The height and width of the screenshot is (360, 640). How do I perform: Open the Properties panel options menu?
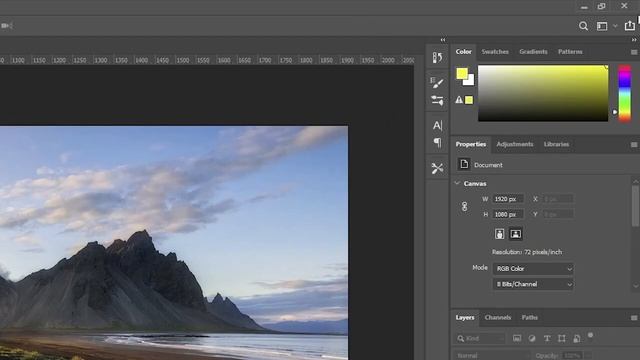pyautogui.click(x=634, y=144)
